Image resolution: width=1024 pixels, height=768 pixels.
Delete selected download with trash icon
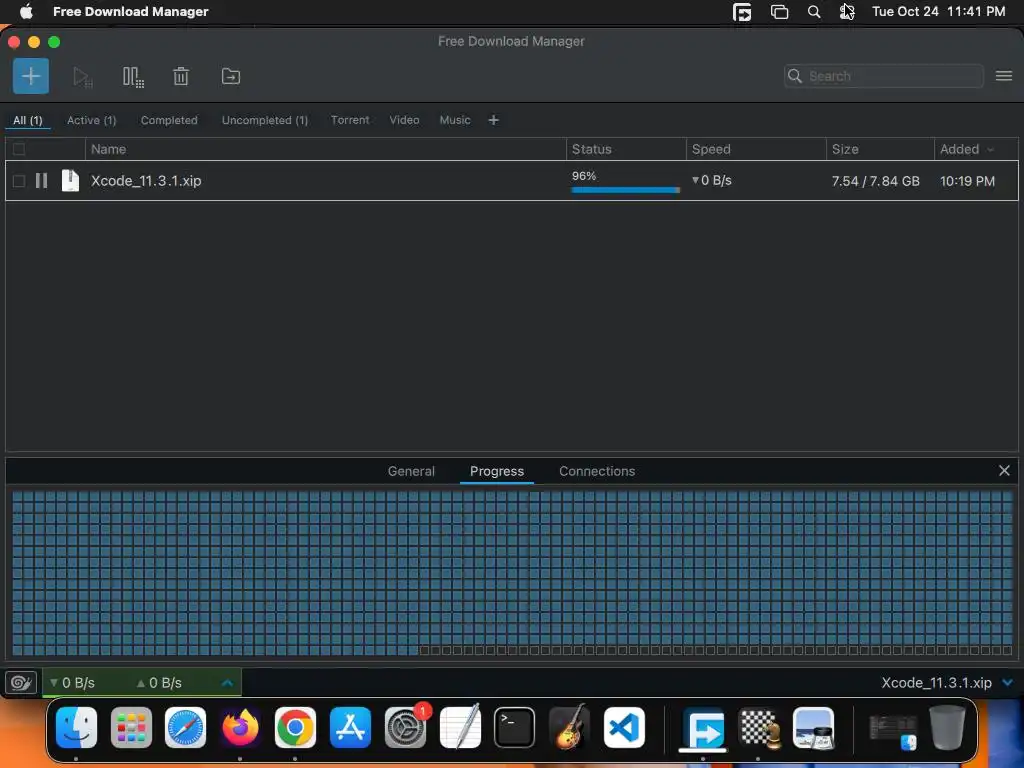coord(181,76)
